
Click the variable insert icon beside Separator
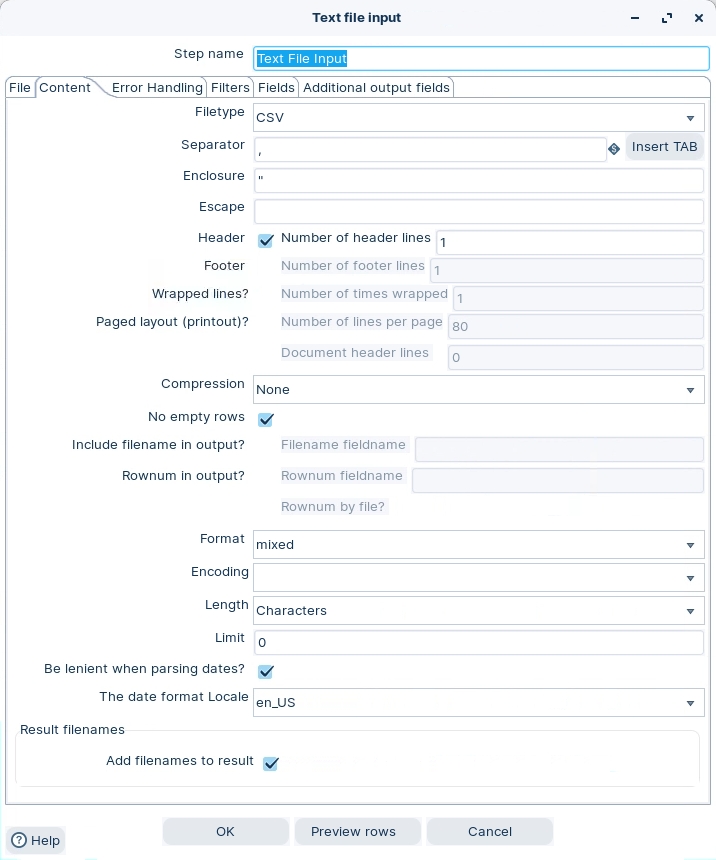point(614,149)
